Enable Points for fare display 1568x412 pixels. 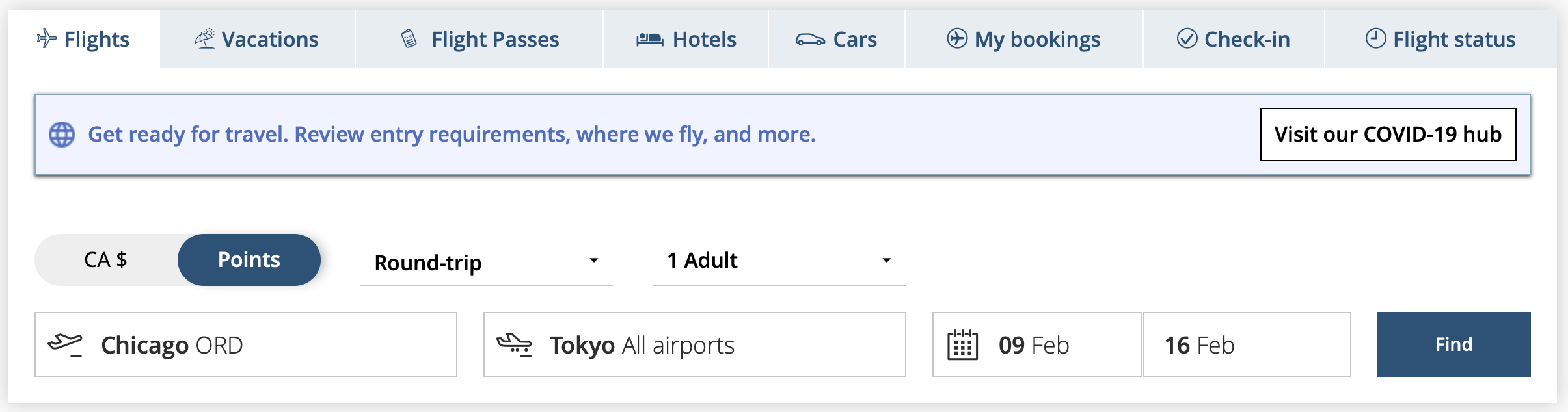(249, 259)
